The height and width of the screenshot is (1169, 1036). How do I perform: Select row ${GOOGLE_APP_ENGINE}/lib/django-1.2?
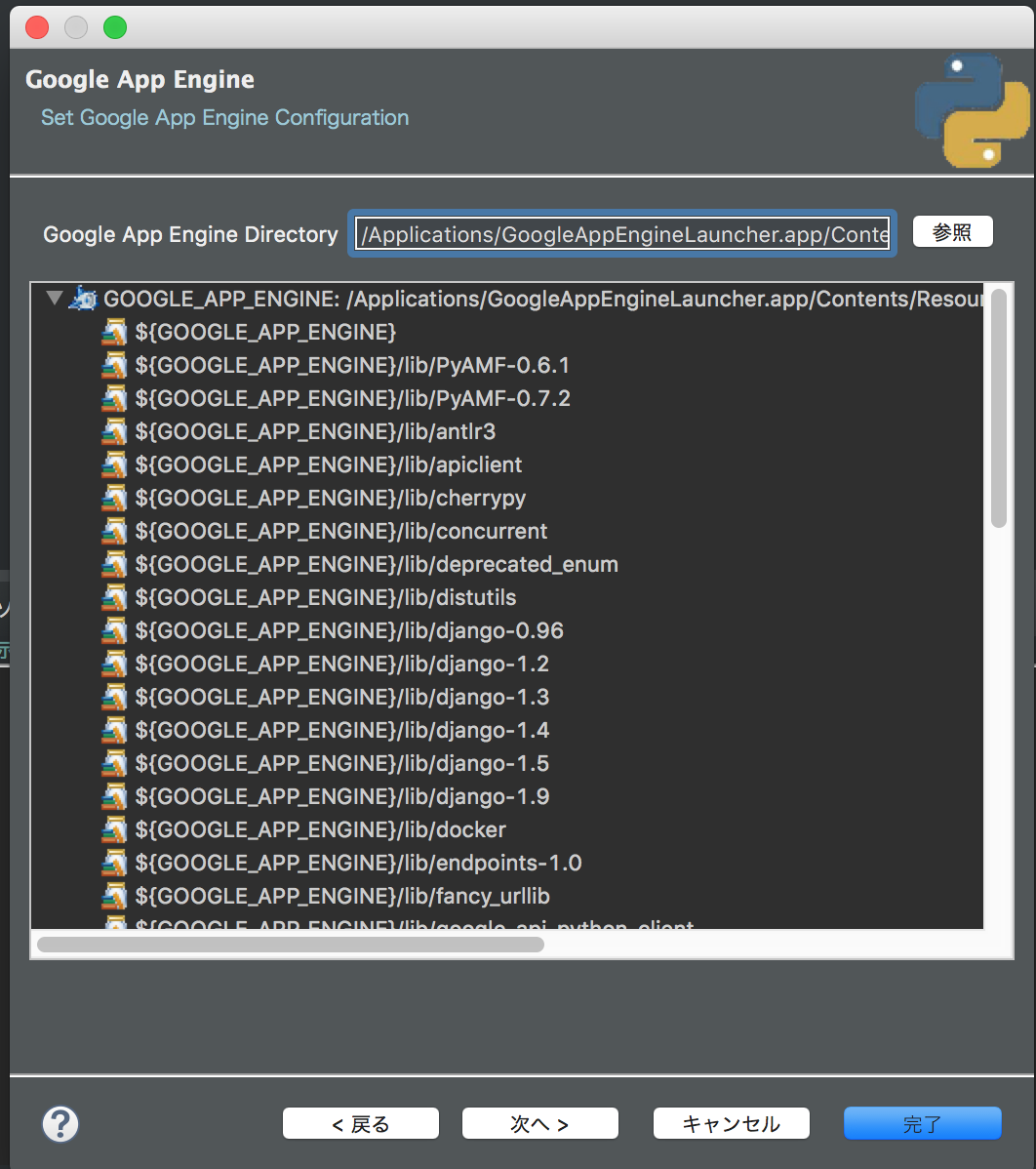click(x=342, y=664)
